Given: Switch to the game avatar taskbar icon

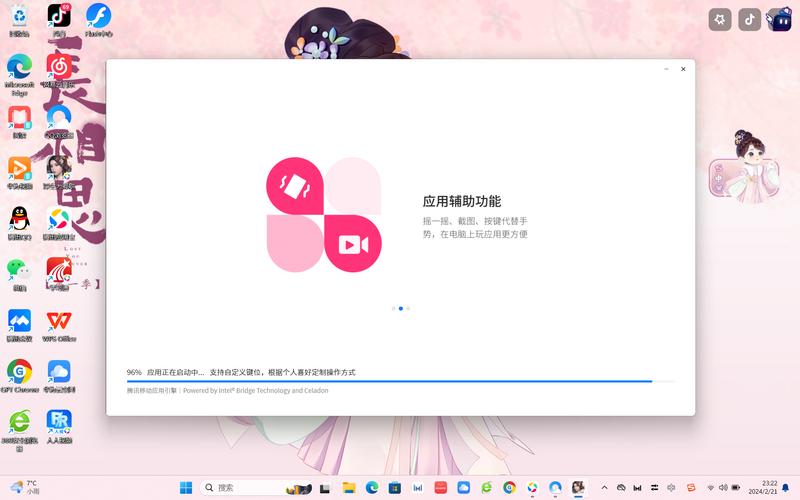Looking at the screenshot, I should pos(578,488).
